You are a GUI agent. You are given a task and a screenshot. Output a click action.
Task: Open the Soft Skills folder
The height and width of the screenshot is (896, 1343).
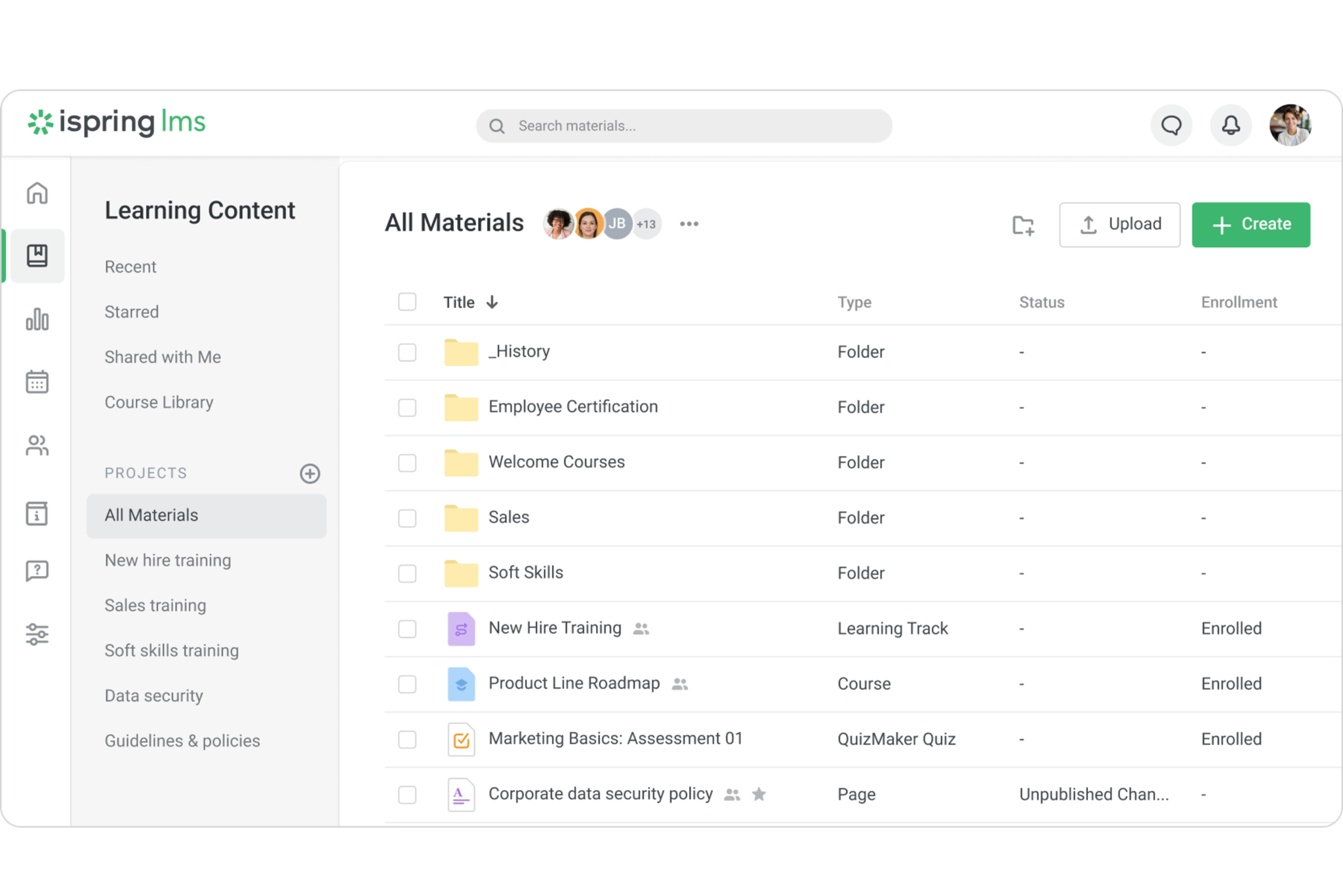point(526,572)
